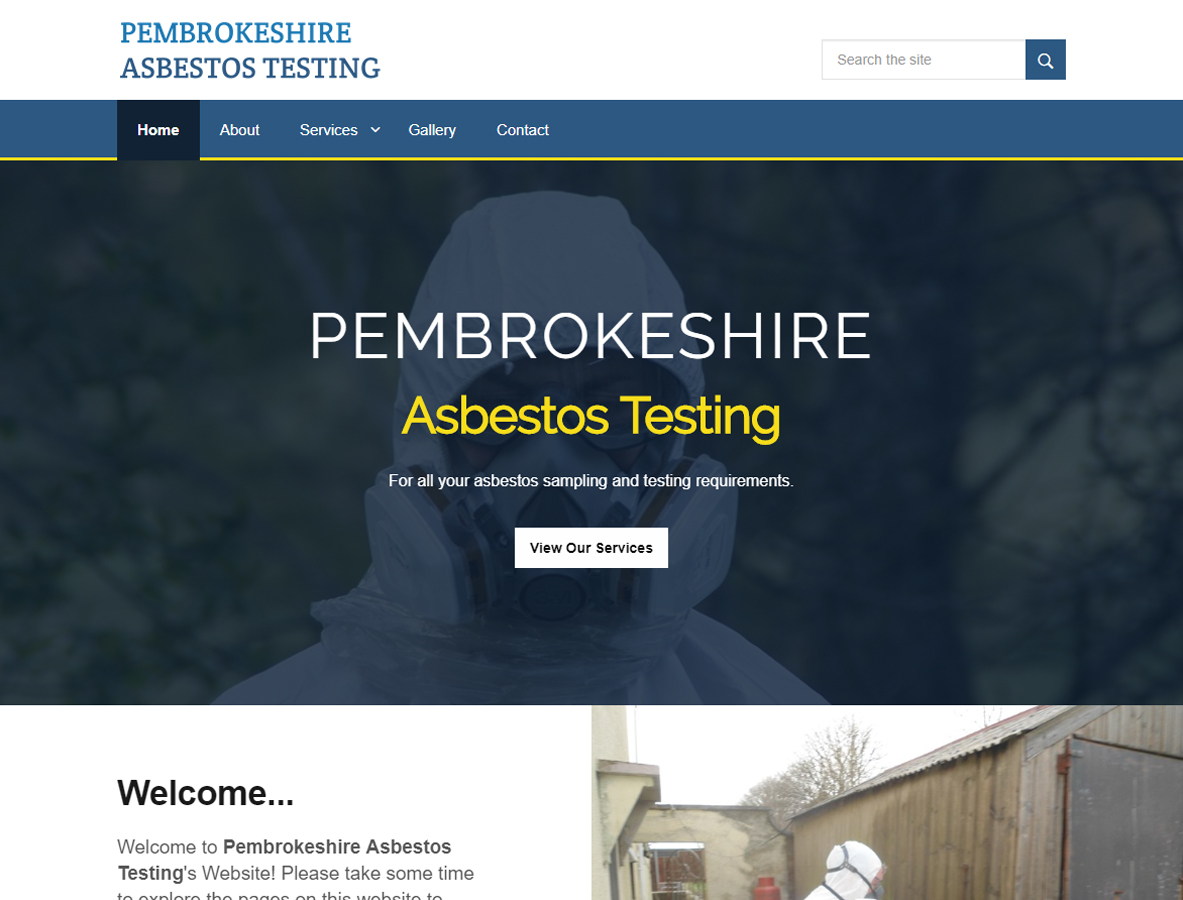Image resolution: width=1183 pixels, height=900 pixels.
Task: Click the bold Pembrokeshire Asbestos Testing welcome text
Action: coord(285,859)
